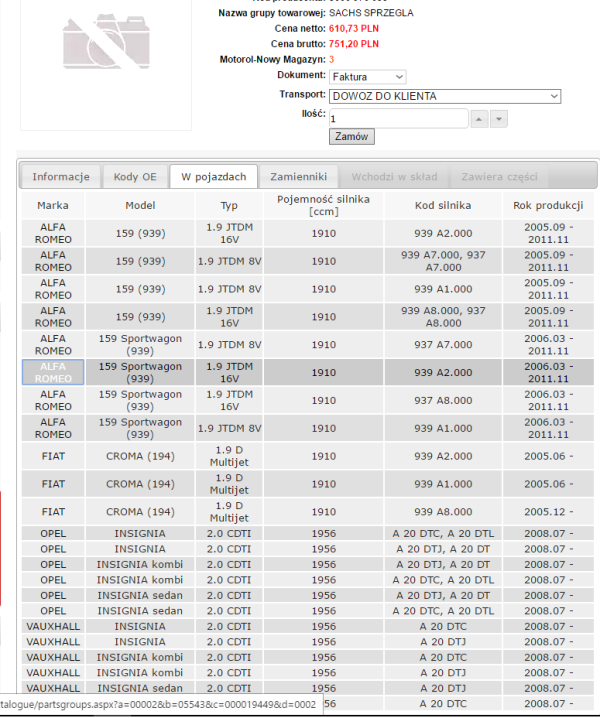The height and width of the screenshot is (718, 600).
Task: Click the Motorol-Nowy Magazyn stock value 3
Action: [332, 60]
